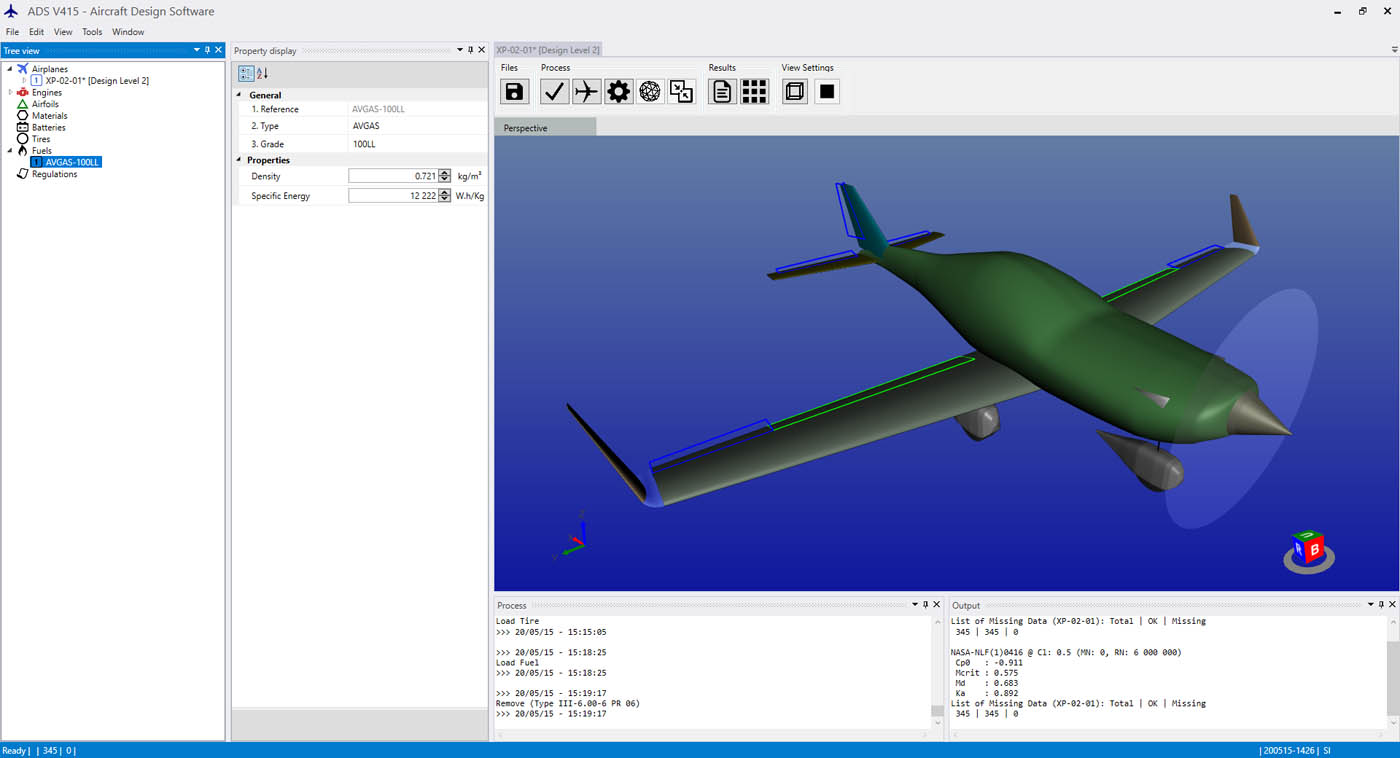1400x758 pixels.
Task: Click the checkmark validate icon in Process
Action: 555,92
